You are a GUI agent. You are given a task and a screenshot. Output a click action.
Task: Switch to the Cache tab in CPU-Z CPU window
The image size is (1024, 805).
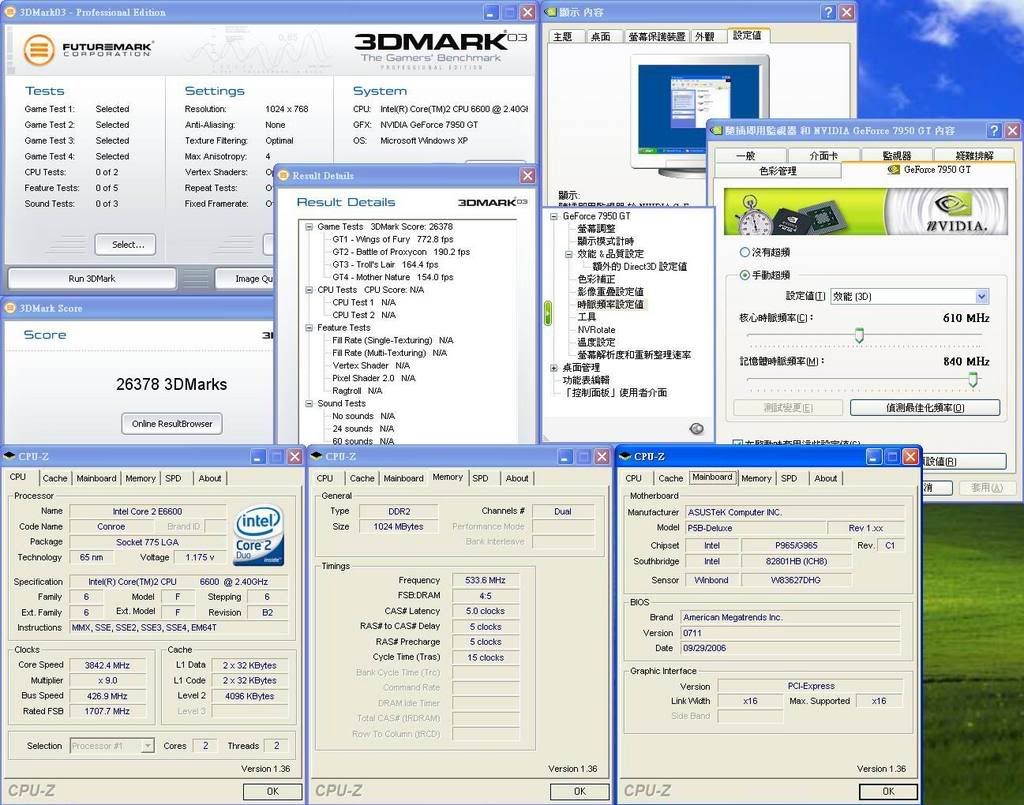point(55,478)
